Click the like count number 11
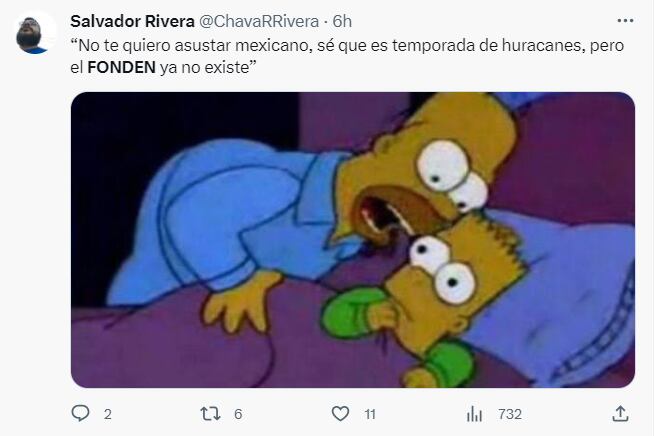 (x=370, y=414)
